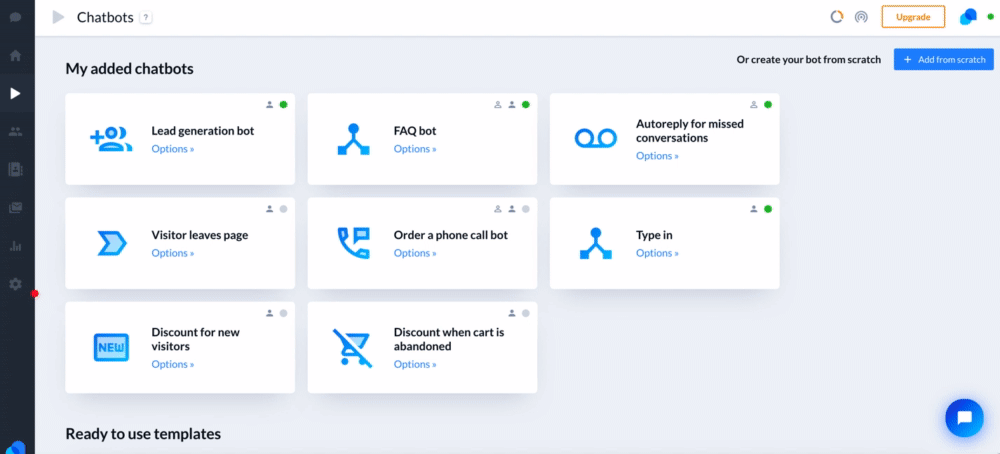Click the Chatbots page title in header

[x=105, y=17]
